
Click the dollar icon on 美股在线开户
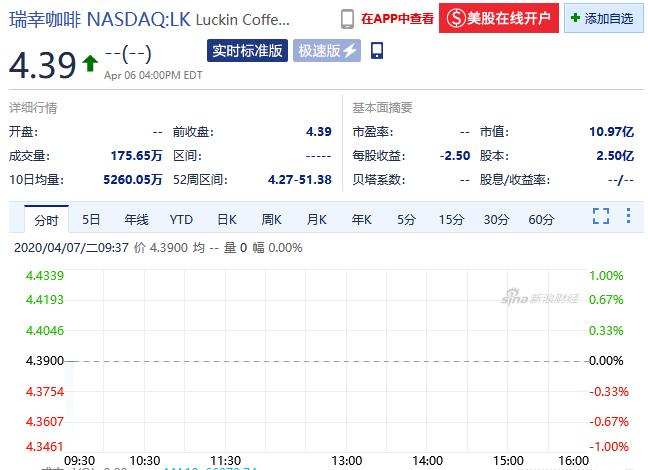pos(456,18)
